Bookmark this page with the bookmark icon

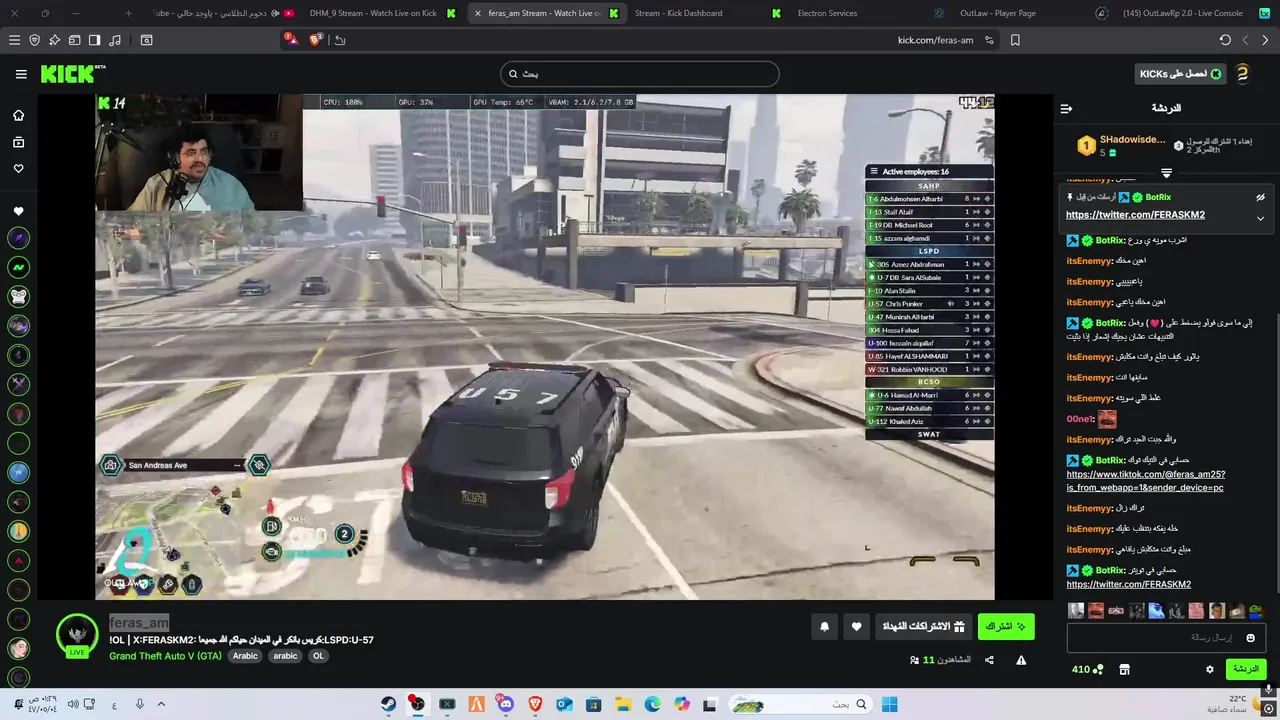(1015, 40)
